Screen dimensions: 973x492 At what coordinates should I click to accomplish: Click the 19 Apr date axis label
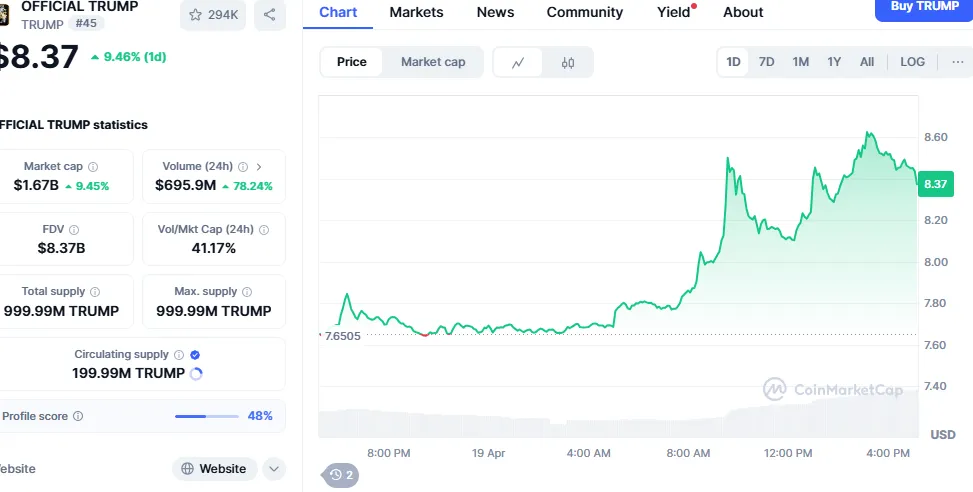click(488, 454)
